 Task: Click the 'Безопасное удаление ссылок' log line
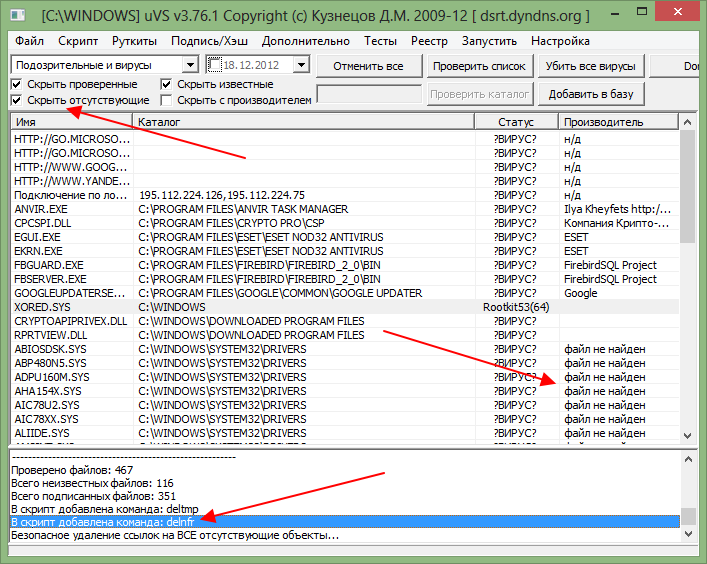[x=175, y=536]
